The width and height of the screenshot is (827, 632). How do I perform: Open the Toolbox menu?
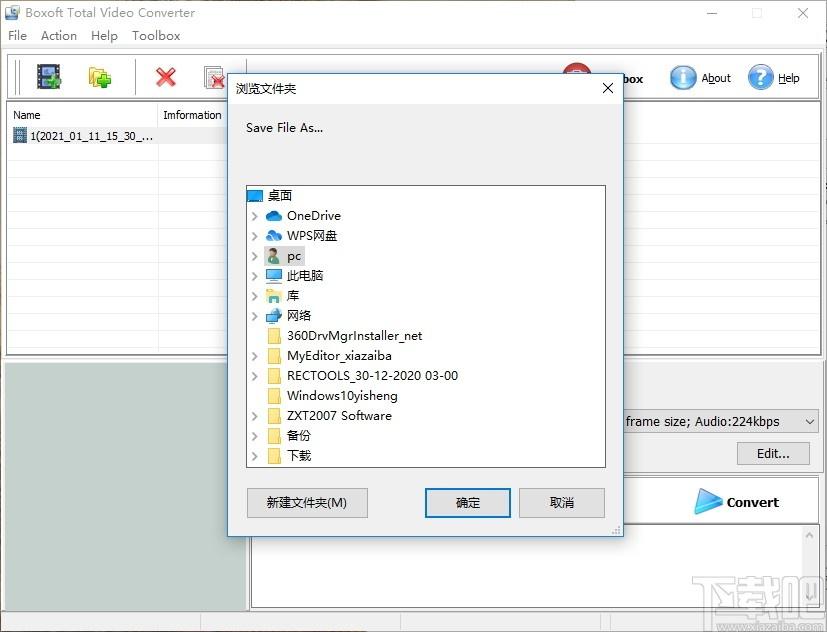156,36
